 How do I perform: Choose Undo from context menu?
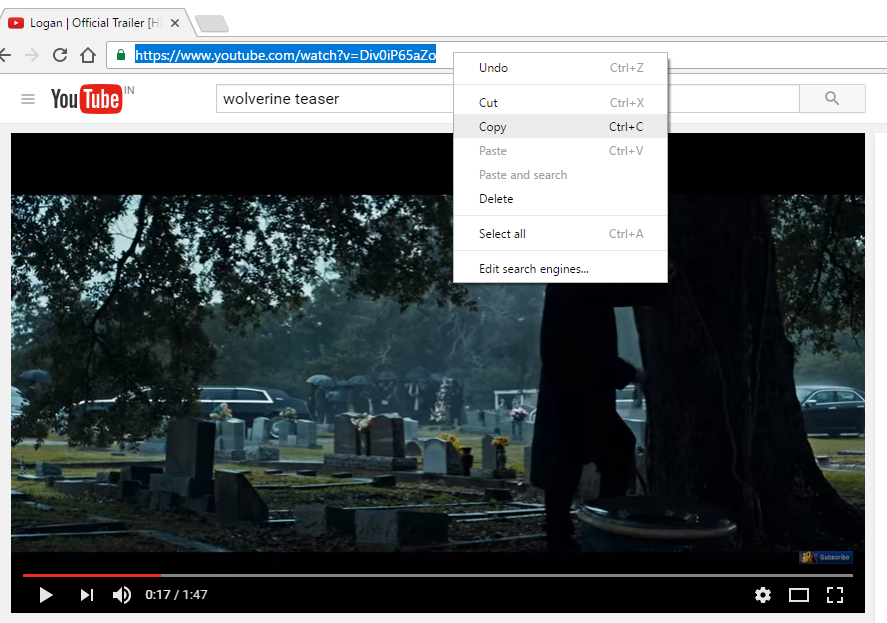point(560,68)
